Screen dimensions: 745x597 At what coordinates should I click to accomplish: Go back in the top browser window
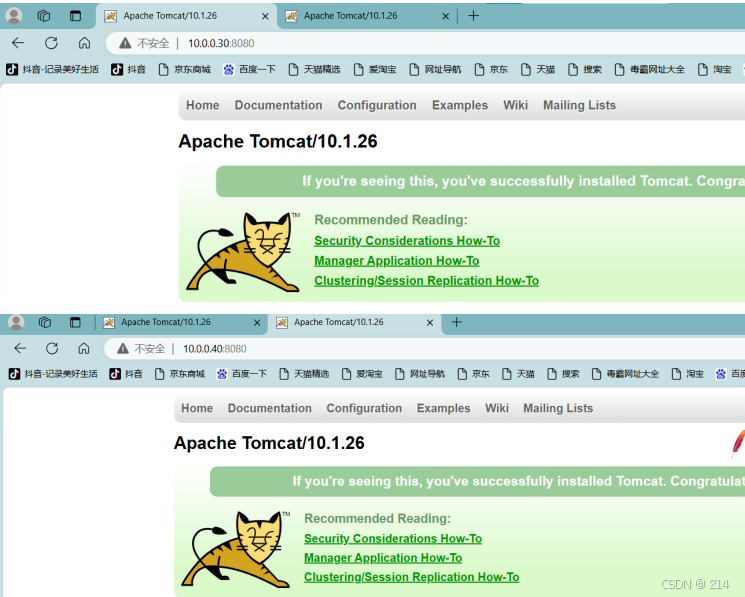18,43
